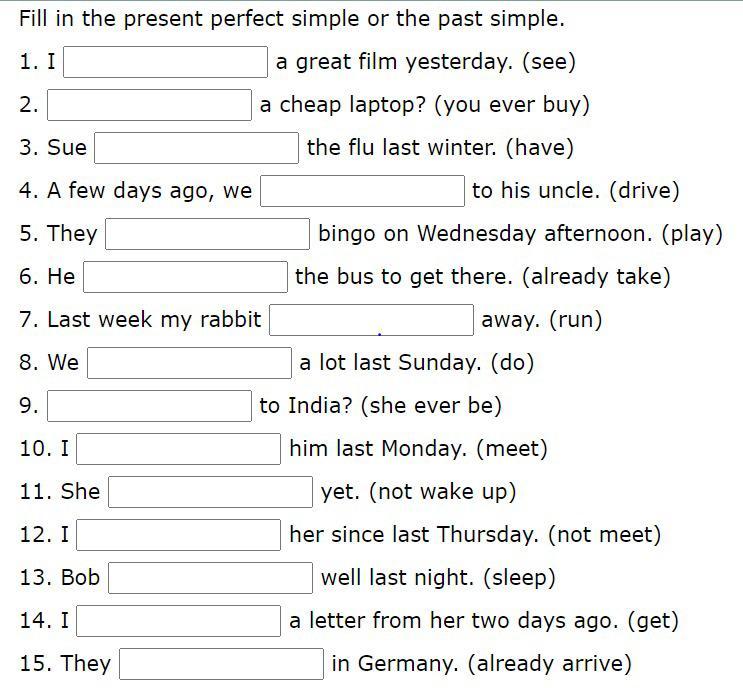Select the input box before "yet. (not wake up)"
Screen dimensions: 743x688
[211, 492]
